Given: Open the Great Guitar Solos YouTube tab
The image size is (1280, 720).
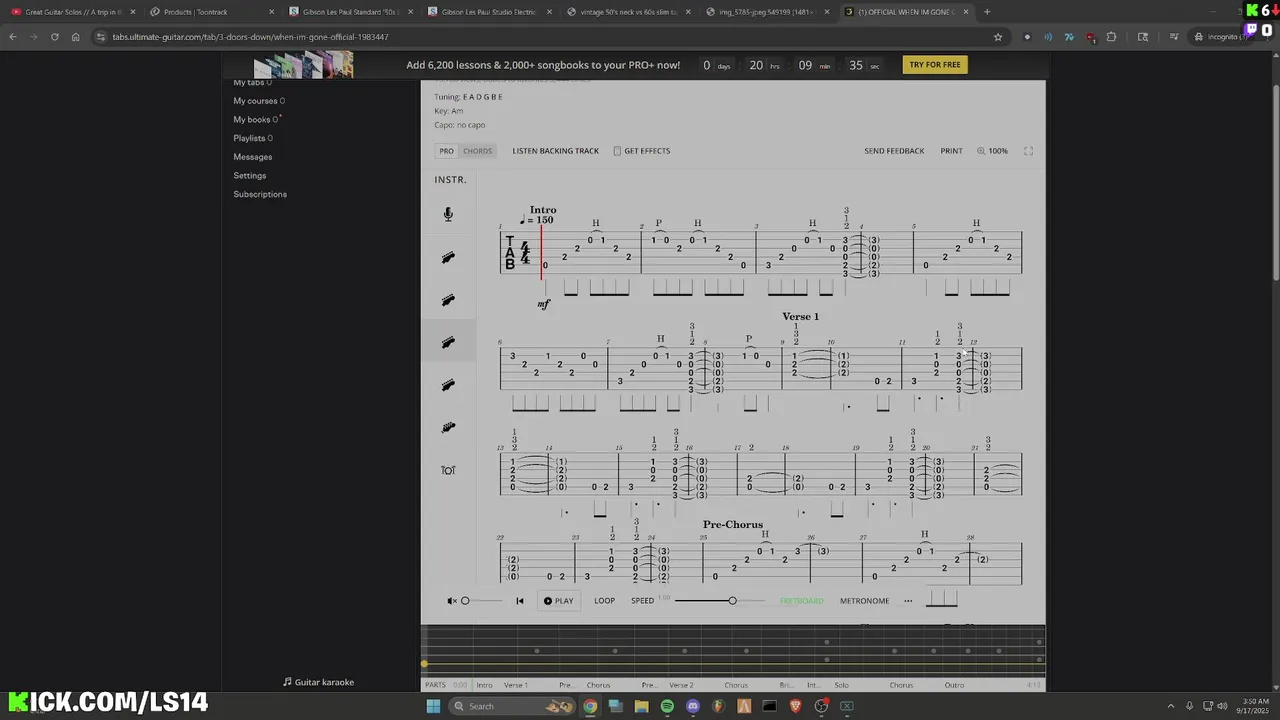Looking at the screenshot, I should click(72, 12).
